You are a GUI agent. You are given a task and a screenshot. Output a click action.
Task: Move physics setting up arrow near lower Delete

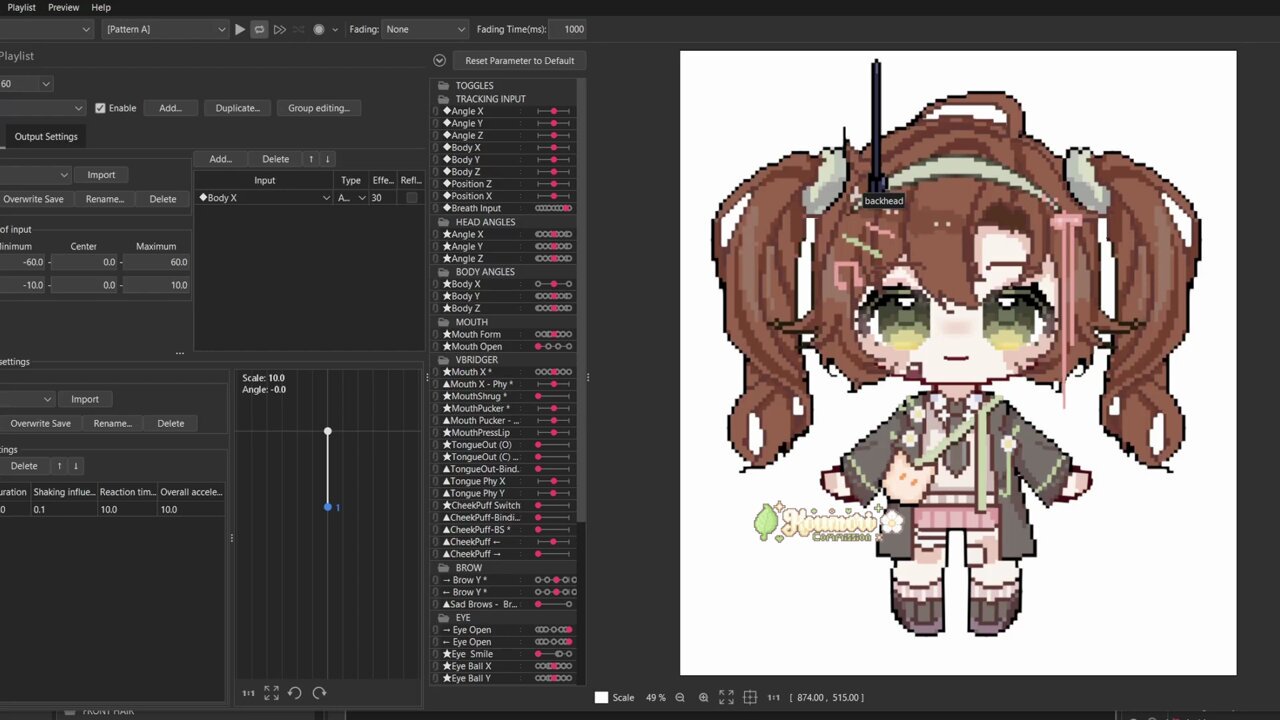59,466
